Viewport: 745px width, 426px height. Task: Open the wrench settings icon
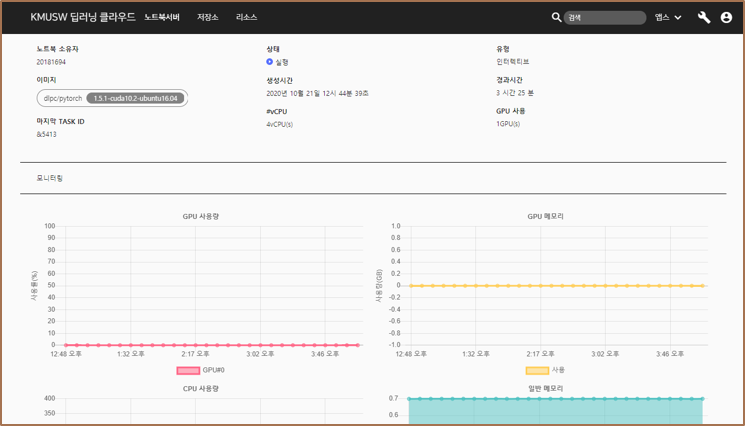704,18
